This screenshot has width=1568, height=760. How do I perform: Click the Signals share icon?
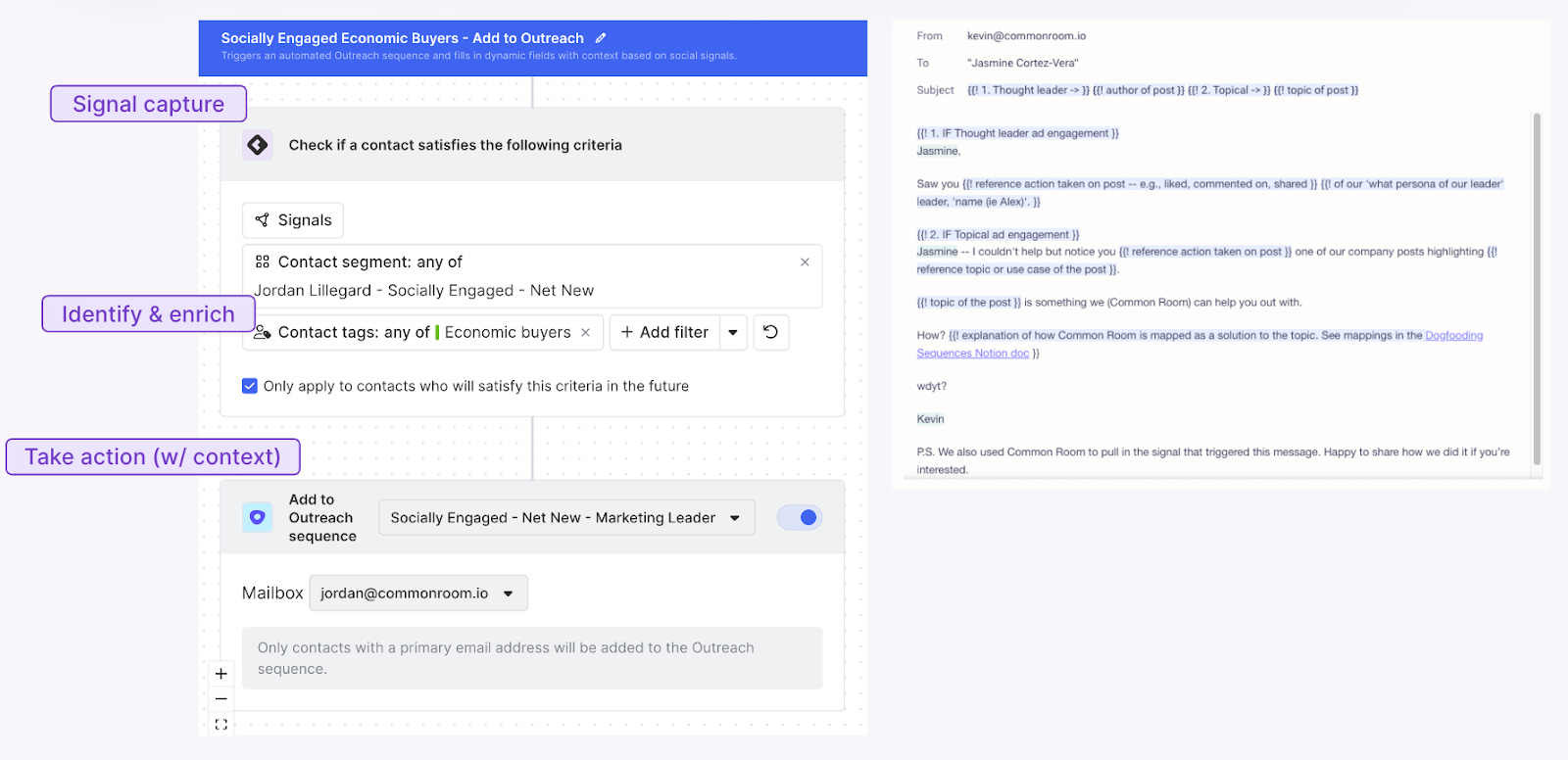click(262, 220)
